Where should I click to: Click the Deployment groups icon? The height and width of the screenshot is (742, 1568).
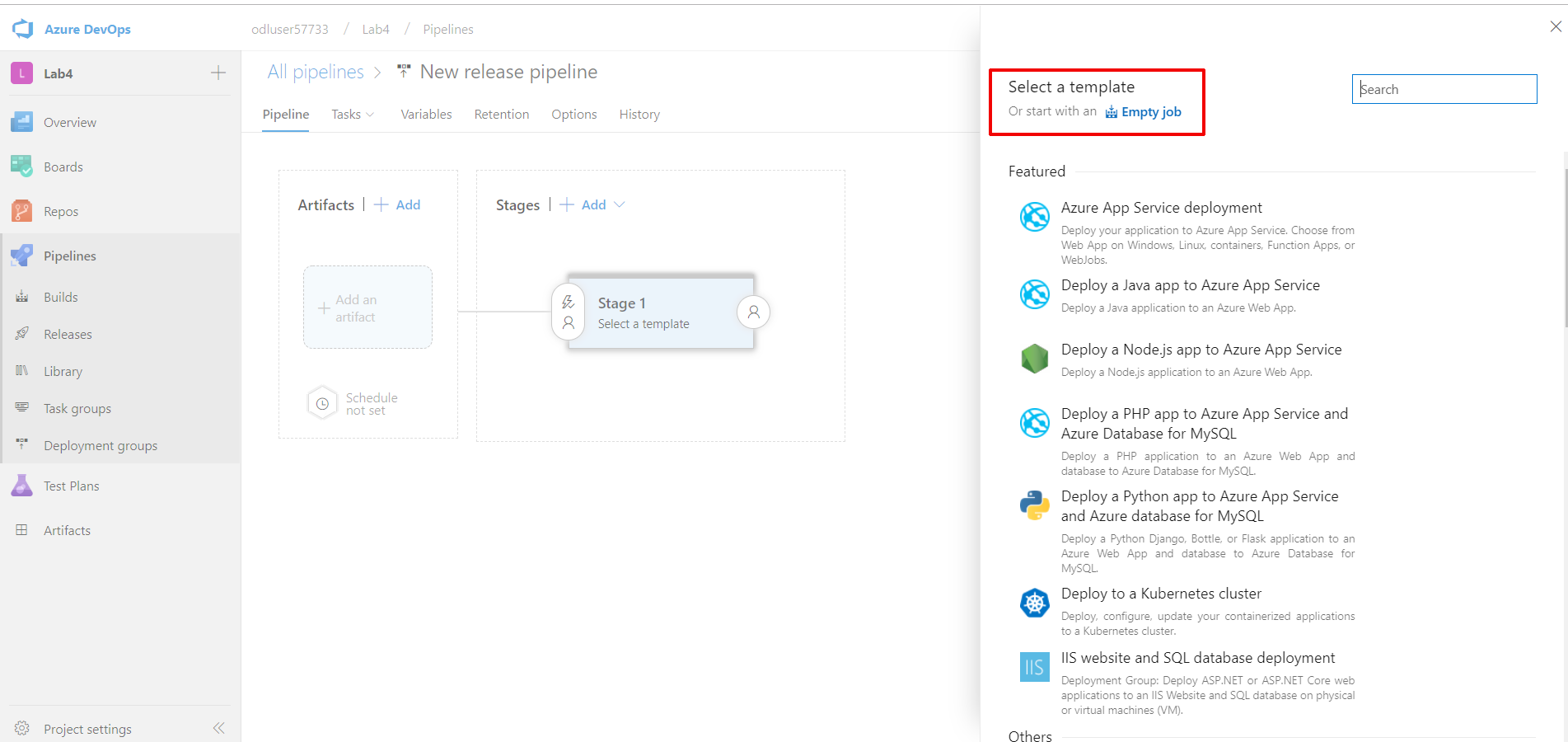click(x=22, y=445)
